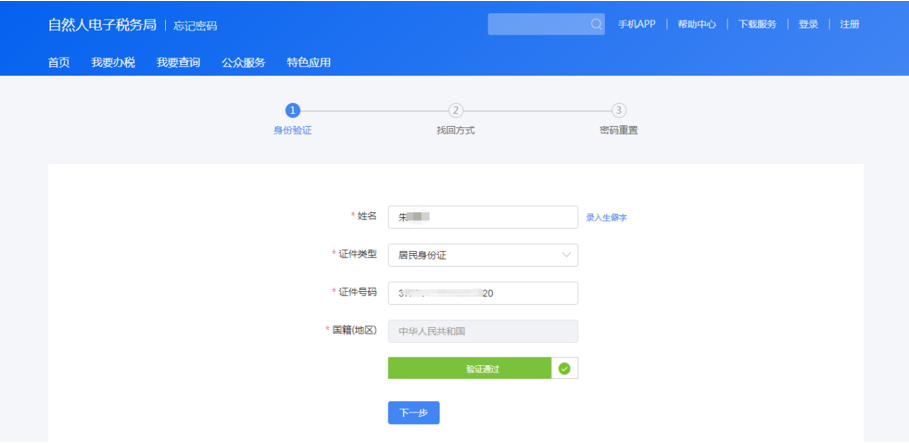This screenshot has width=909, height=443.
Task: Click the 录入生僻字 link
Action: (x=606, y=217)
